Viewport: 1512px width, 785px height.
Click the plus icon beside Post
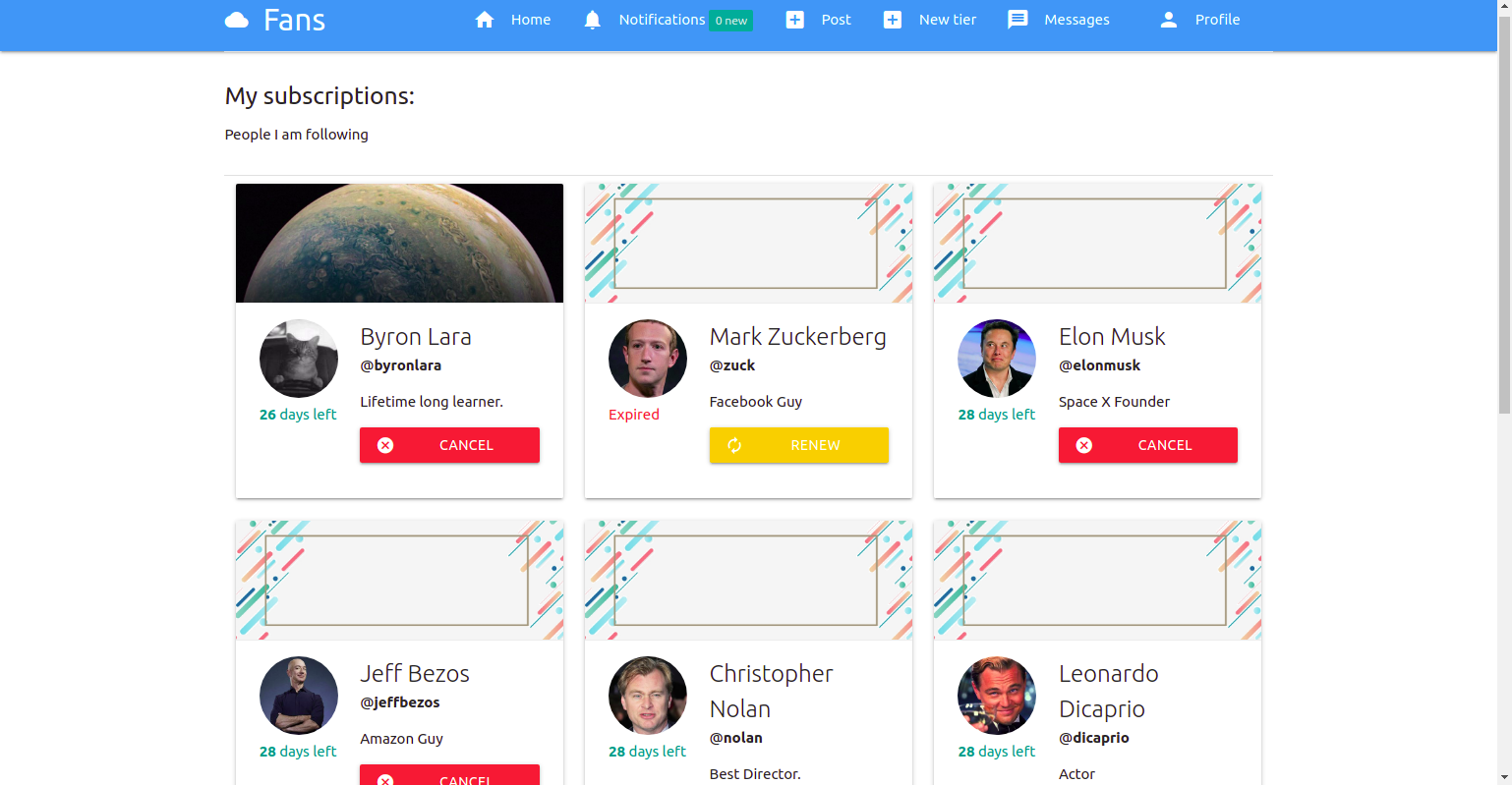(x=794, y=20)
